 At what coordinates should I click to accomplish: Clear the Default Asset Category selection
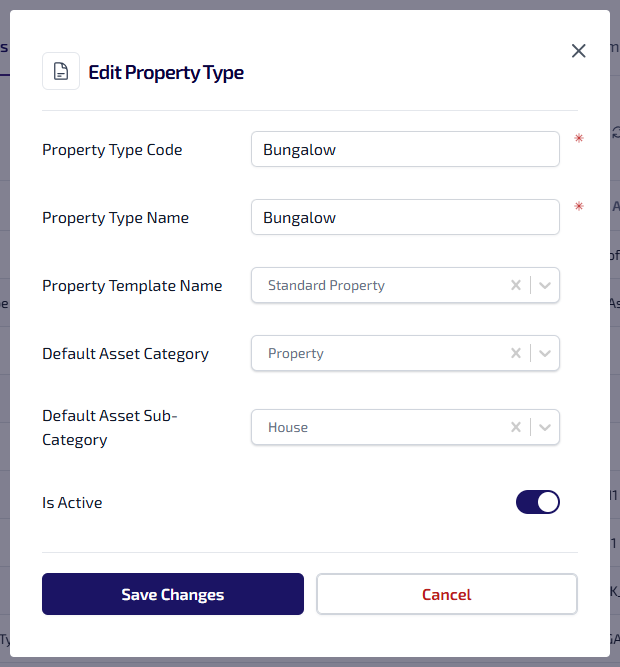click(516, 353)
